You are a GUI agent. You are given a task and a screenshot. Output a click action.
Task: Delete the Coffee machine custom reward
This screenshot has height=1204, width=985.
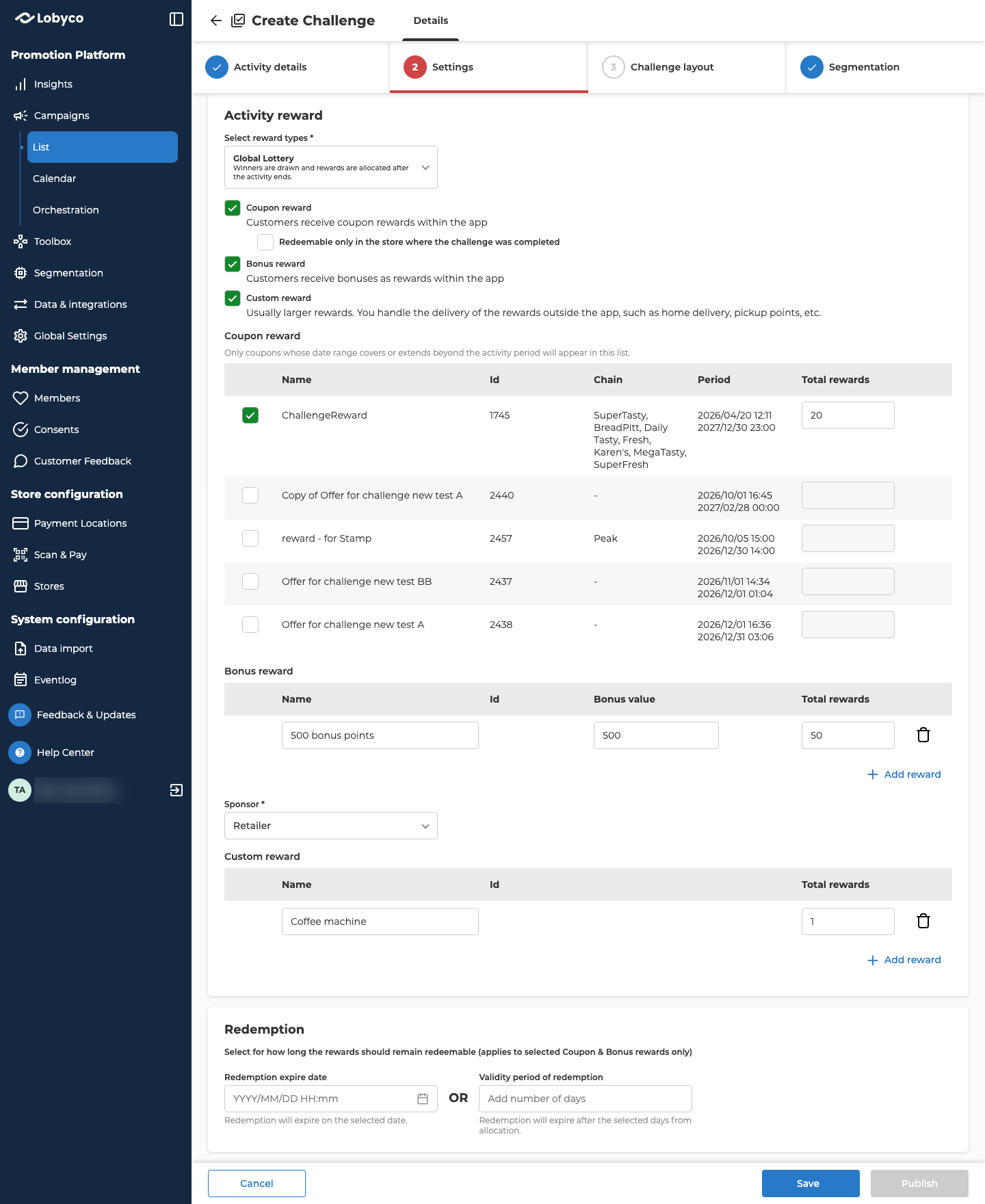coord(923,921)
